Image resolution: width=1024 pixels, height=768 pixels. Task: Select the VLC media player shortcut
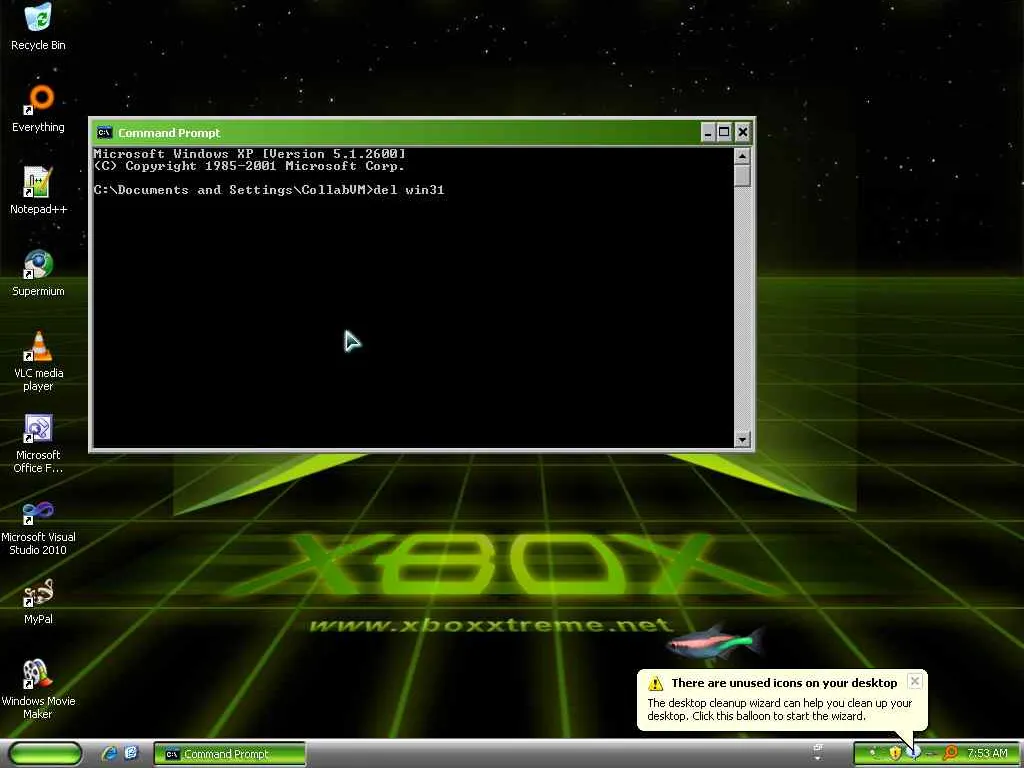click(x=38, y=360)
